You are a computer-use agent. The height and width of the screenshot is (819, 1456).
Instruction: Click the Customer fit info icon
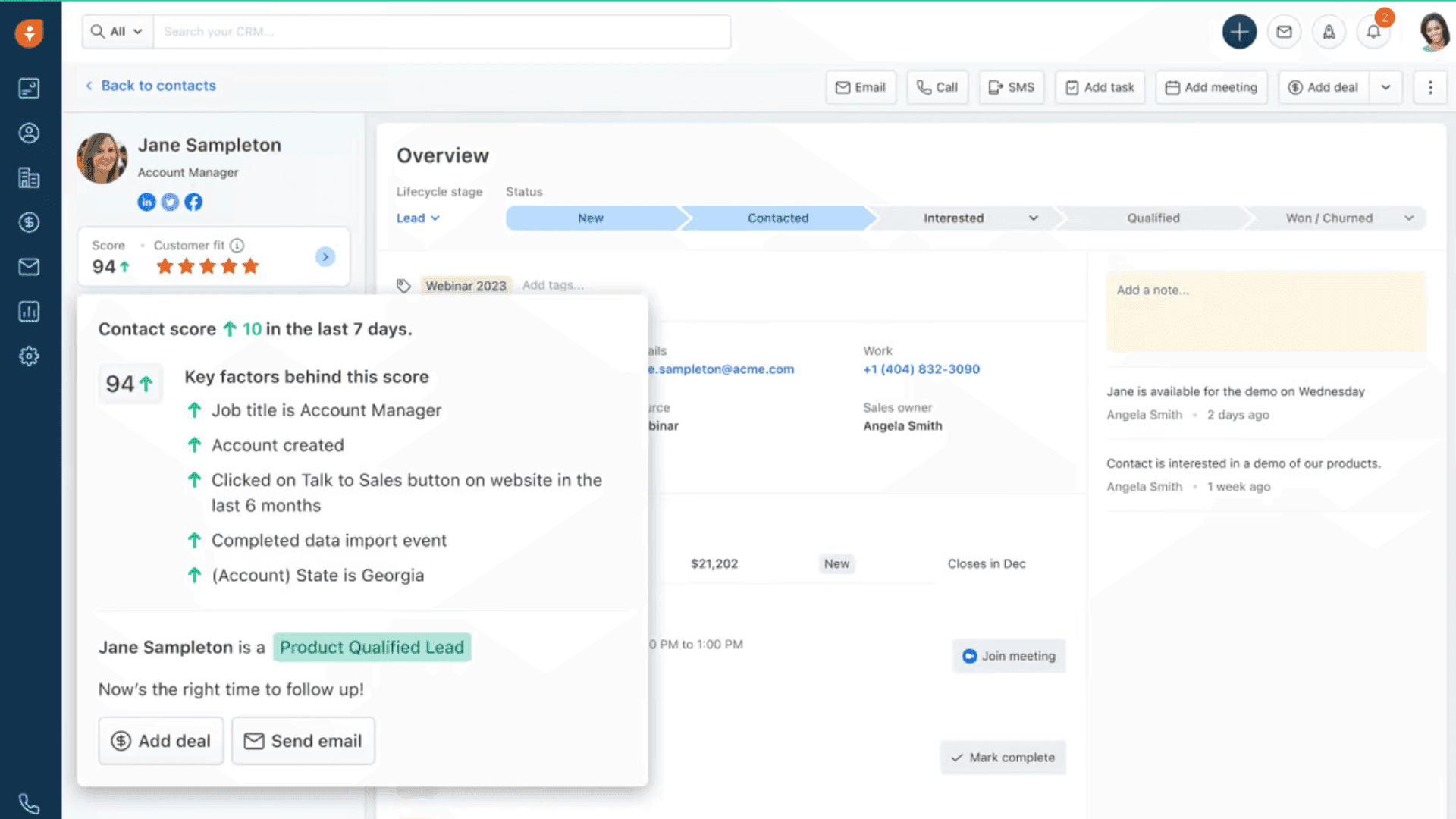pos(237,245)
